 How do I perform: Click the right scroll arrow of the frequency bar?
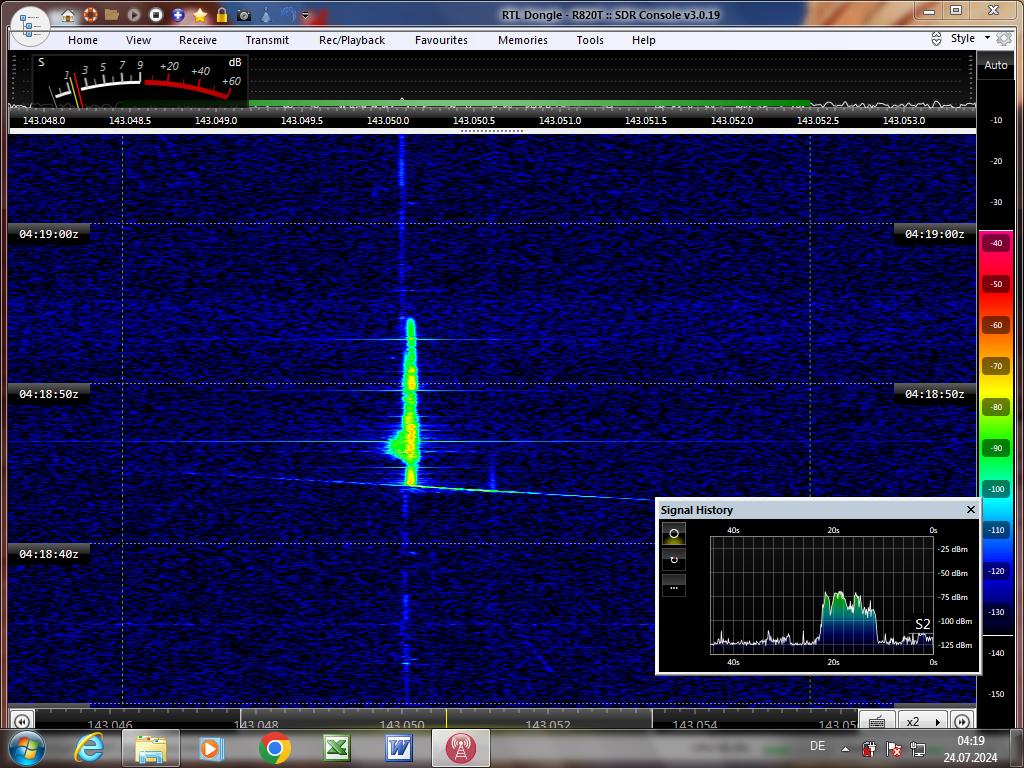click(962, 721)
